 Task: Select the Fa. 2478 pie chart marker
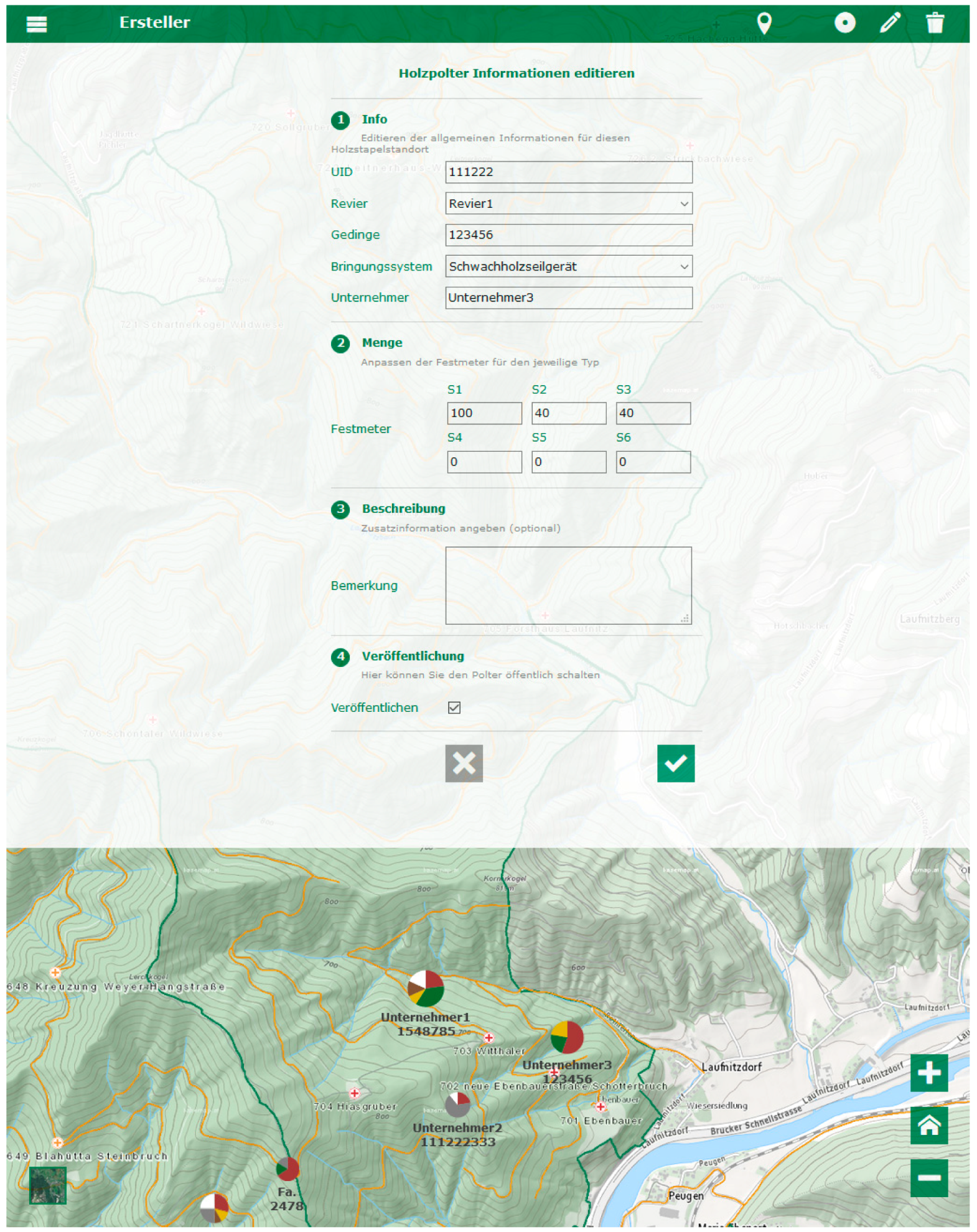pos(287,1169)
